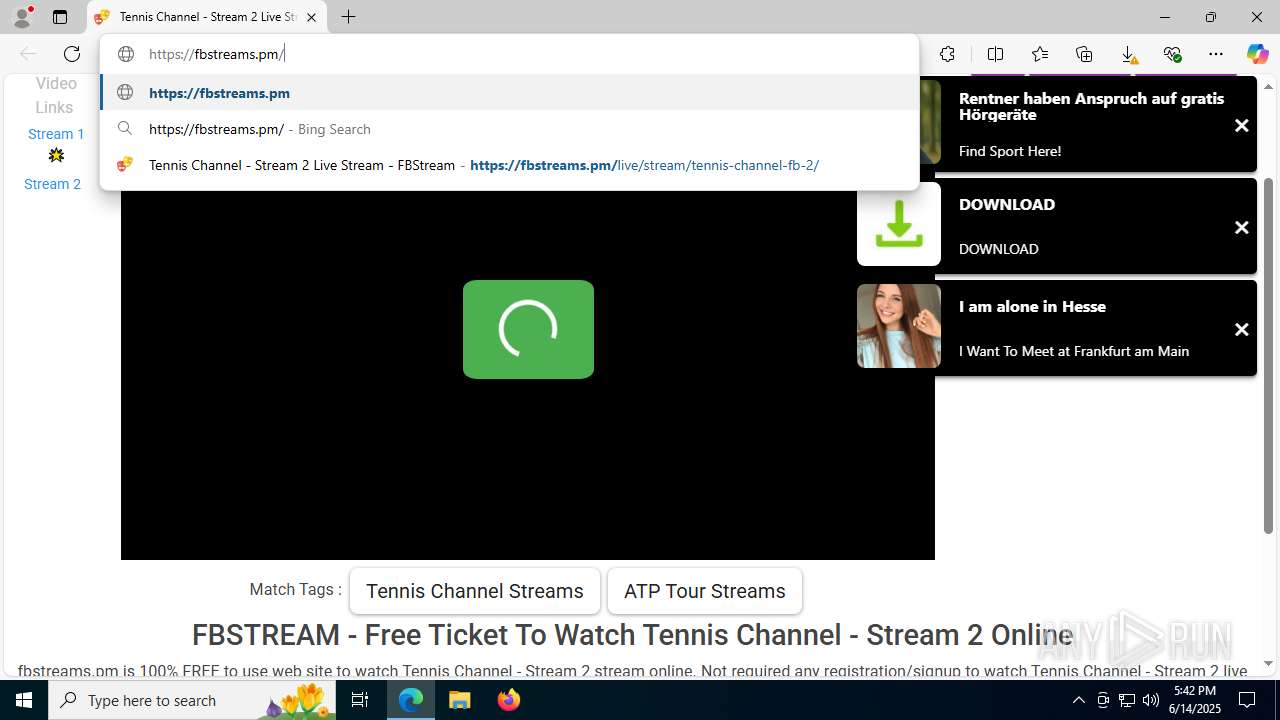The height and width of the screenshot is (720, 1280).
Task: Click the green loading player button
Action: pos(528,329)
